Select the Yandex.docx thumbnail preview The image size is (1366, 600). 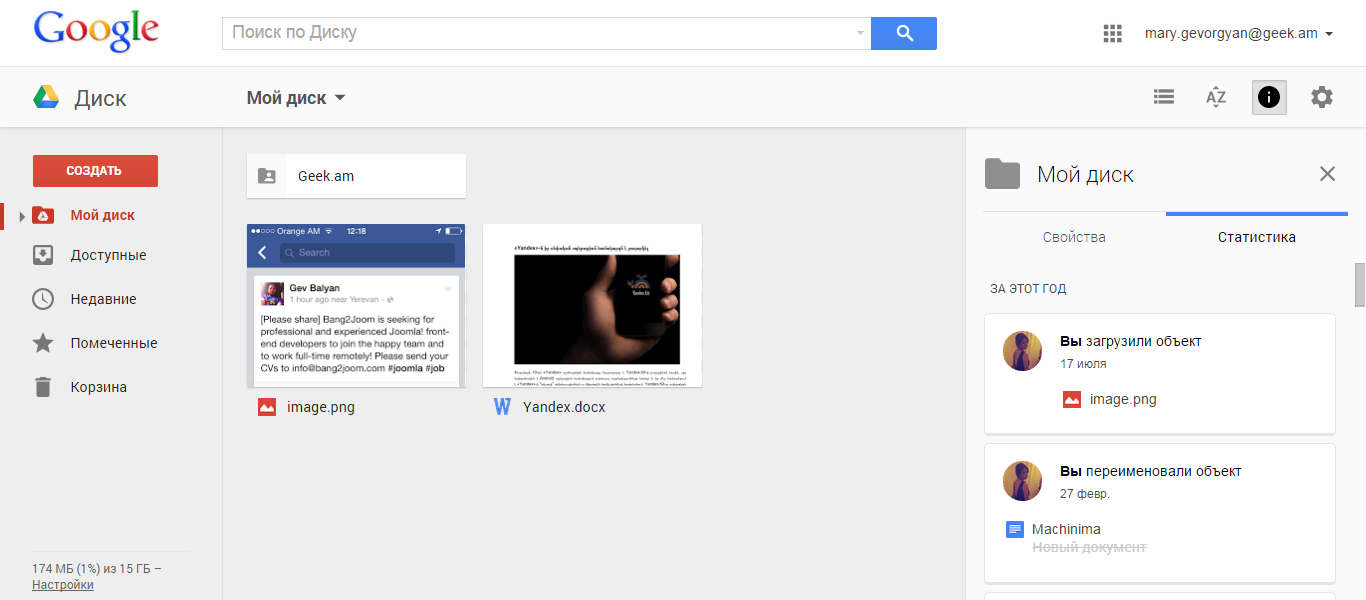[592, 305]
